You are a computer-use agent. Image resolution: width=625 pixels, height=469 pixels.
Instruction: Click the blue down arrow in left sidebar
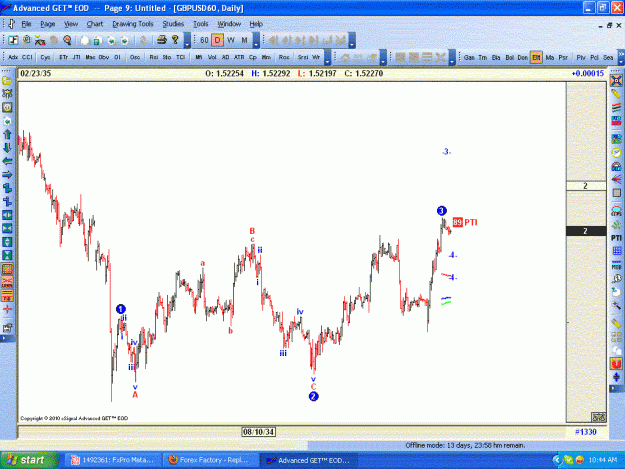click(x=7, y=148)
